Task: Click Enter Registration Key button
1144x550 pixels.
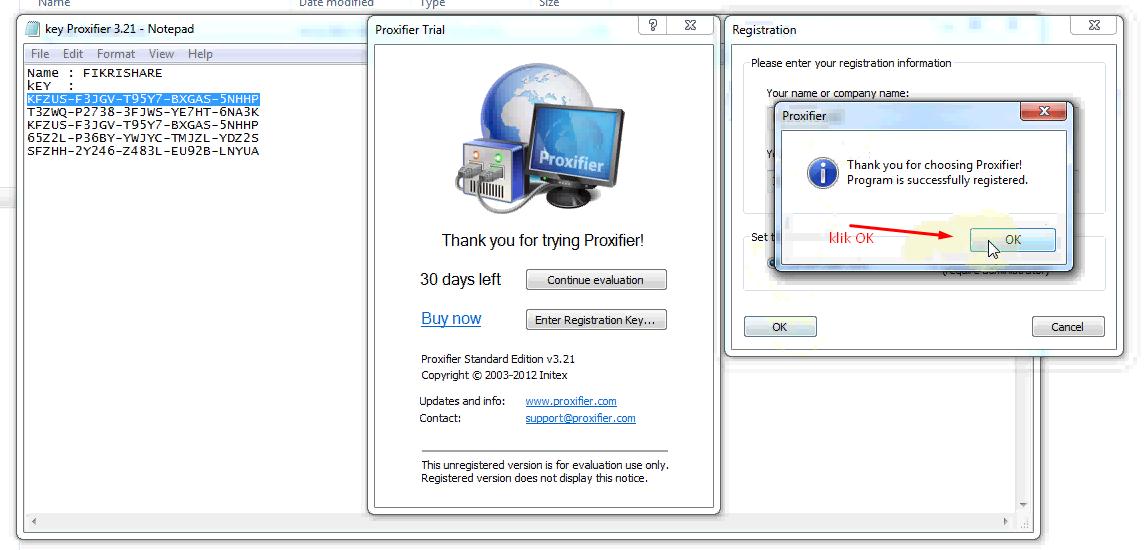Action: (x=595, y=320)
